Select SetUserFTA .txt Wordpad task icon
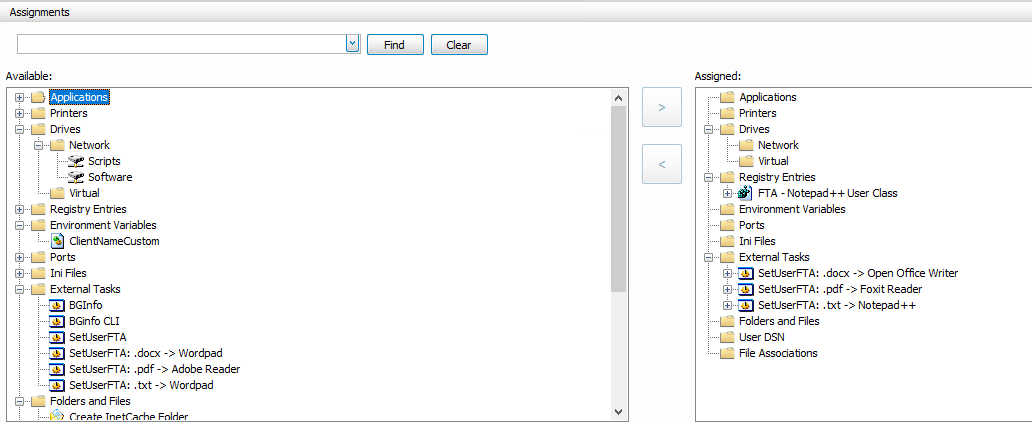The width and height of the screenshot is (1032, 422). [x=57, y=385]
